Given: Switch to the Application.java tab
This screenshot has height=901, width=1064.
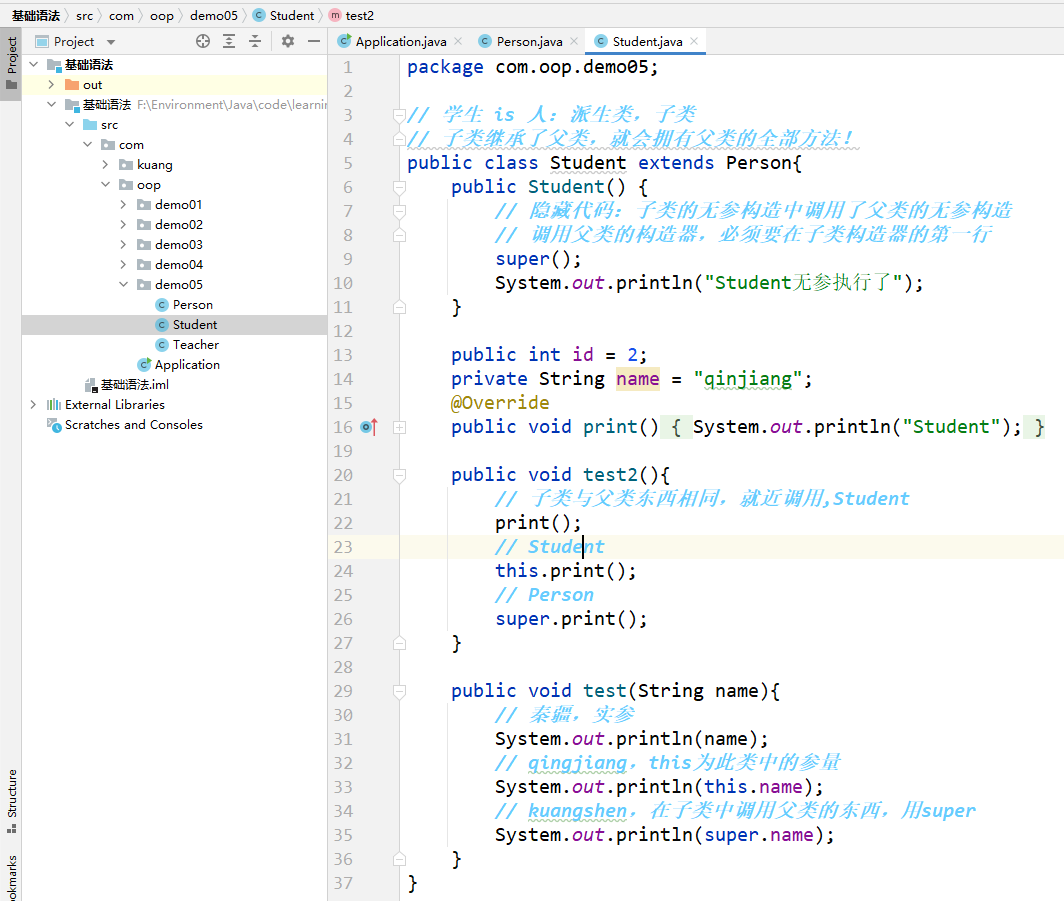Looking at the screenshot, I should 400,41.
